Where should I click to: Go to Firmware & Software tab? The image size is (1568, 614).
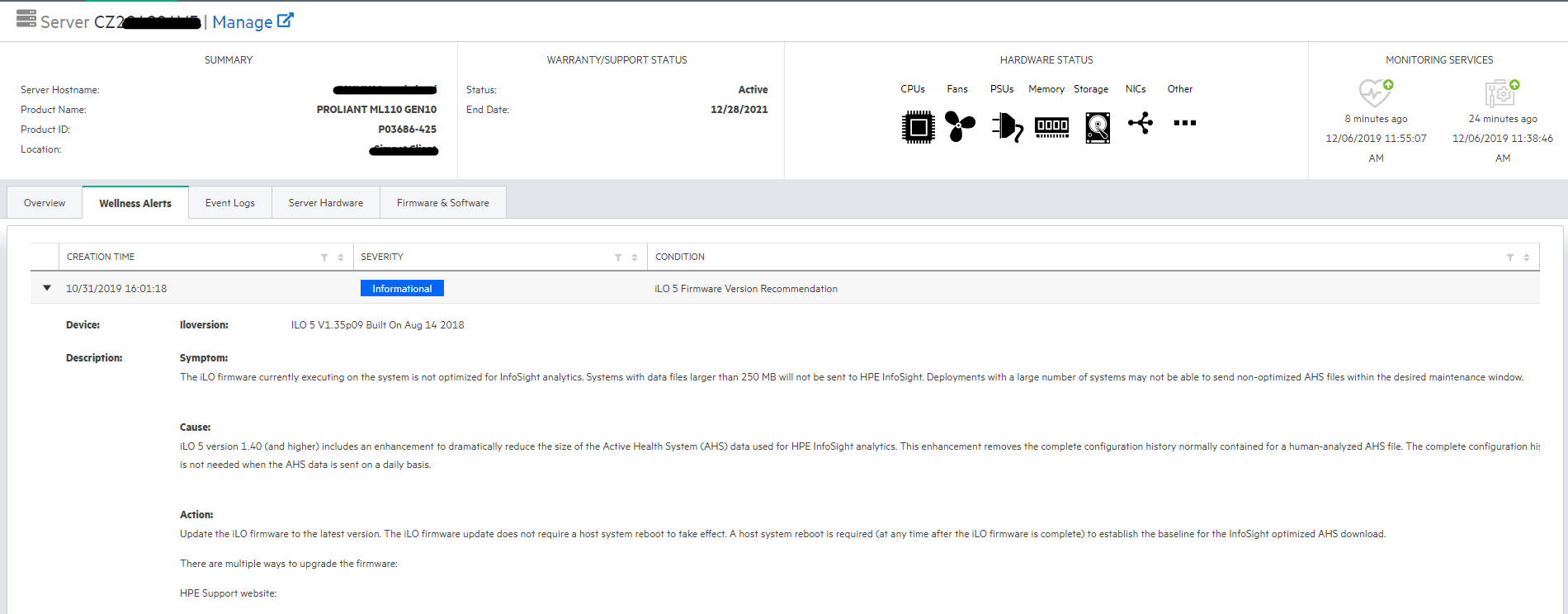[443, 203]
